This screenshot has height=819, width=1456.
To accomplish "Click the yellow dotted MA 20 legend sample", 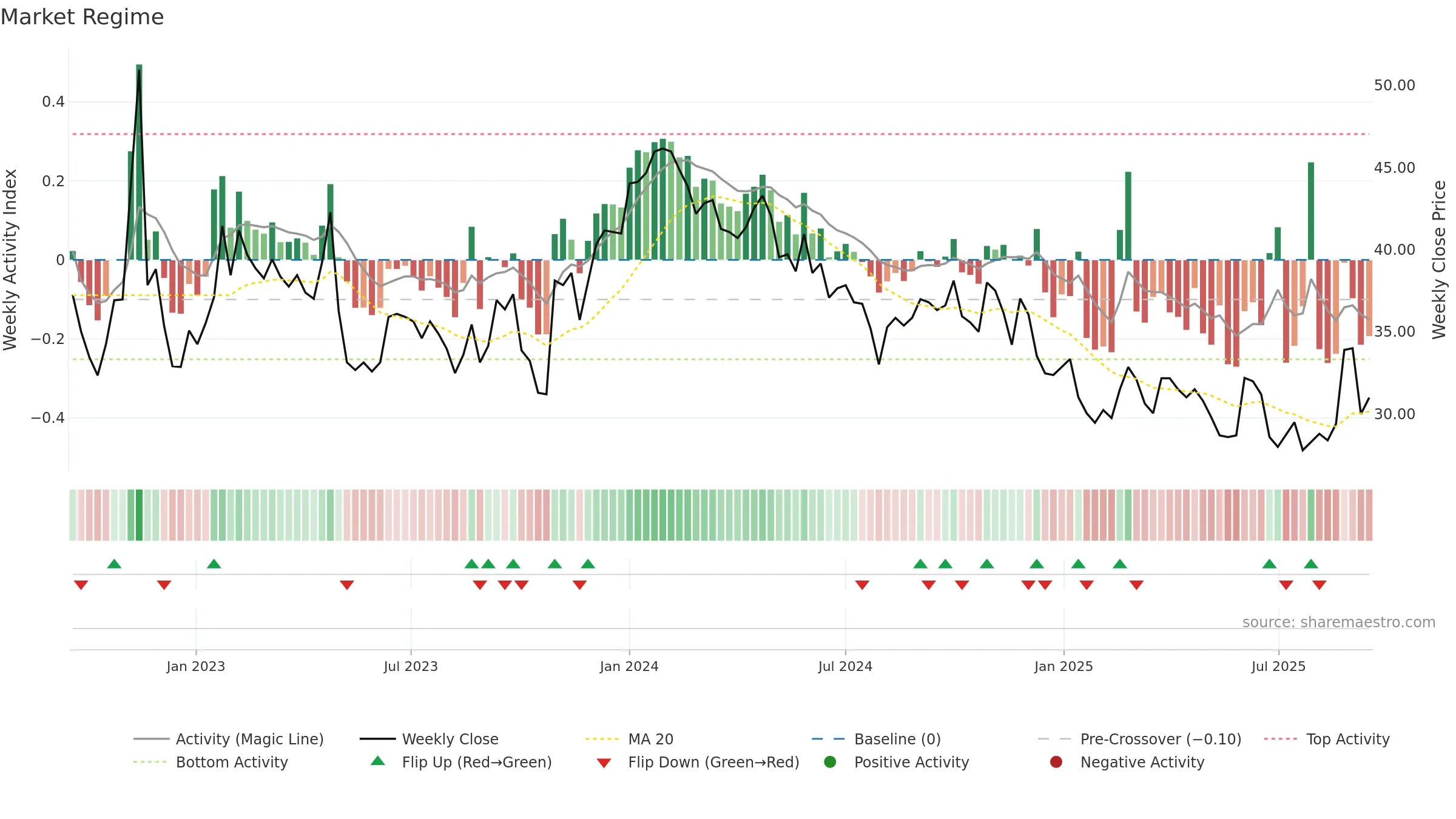I will (x=602, y=739).
